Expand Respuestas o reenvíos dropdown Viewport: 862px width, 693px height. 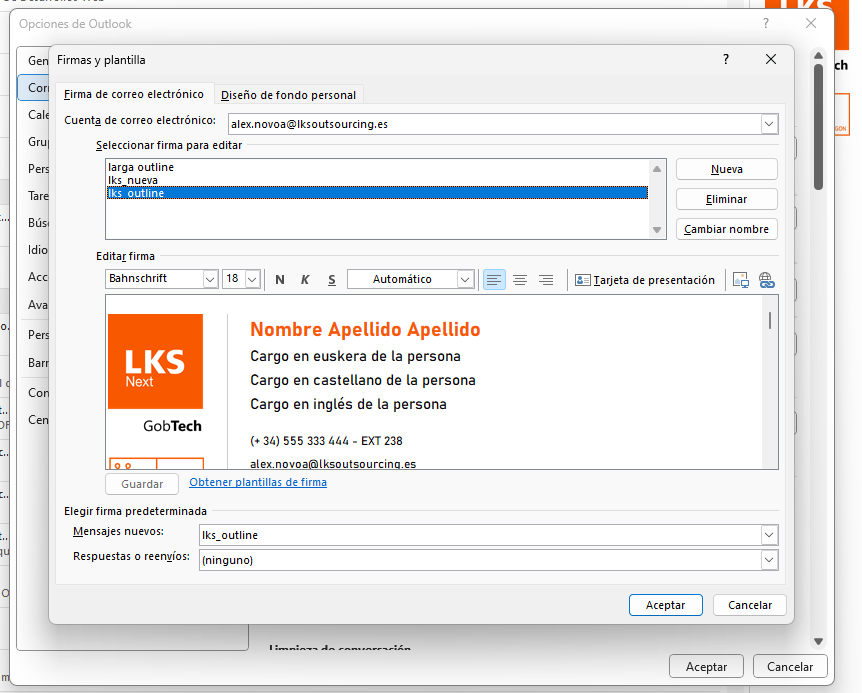769,560
